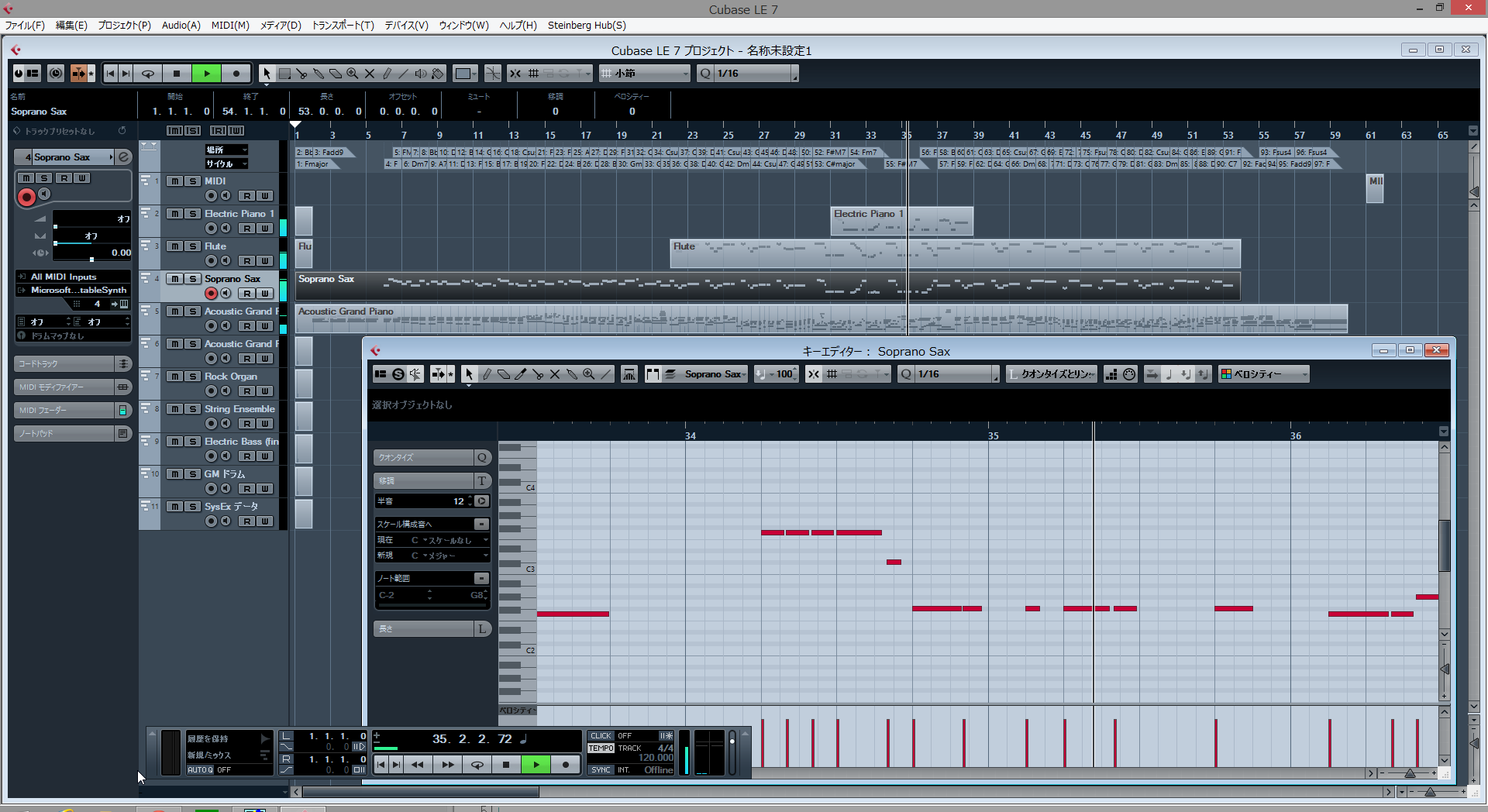The image size is (1488, 812).
Task: Toggle record enable on Soprano Sax track
Action: [x=211, y=294]
